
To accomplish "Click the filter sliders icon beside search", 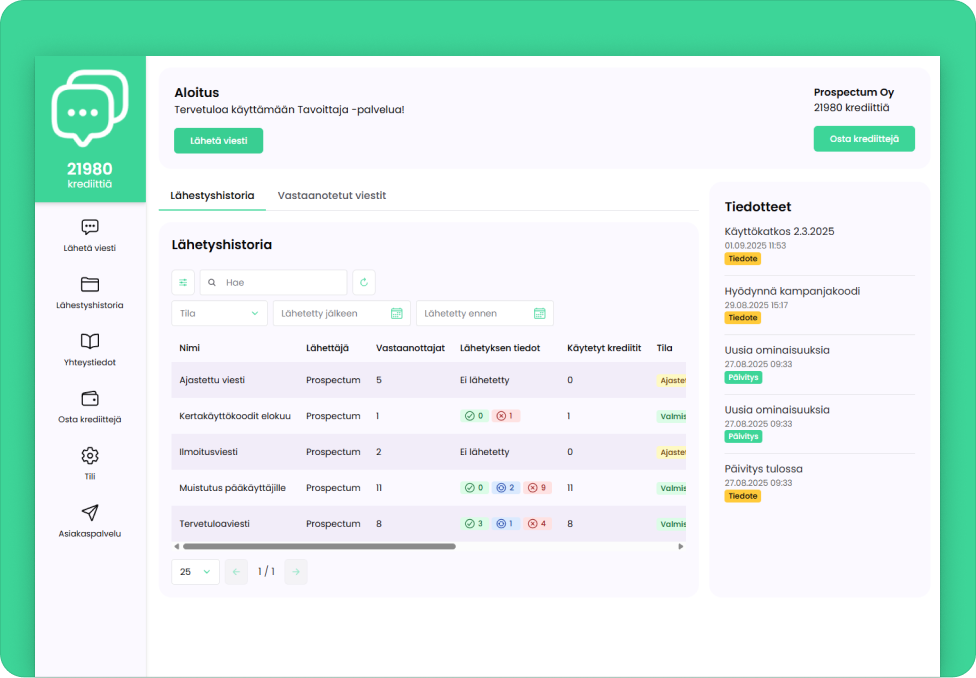I will 183,282.
